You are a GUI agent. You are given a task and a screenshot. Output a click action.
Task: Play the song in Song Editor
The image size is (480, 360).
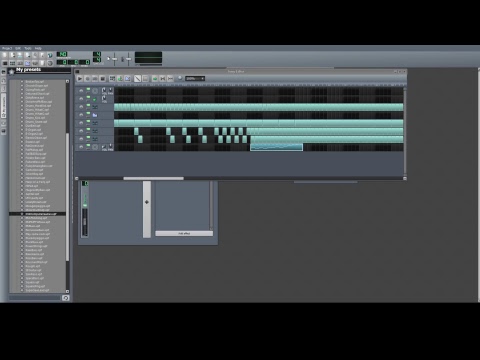tap(80, 79)
